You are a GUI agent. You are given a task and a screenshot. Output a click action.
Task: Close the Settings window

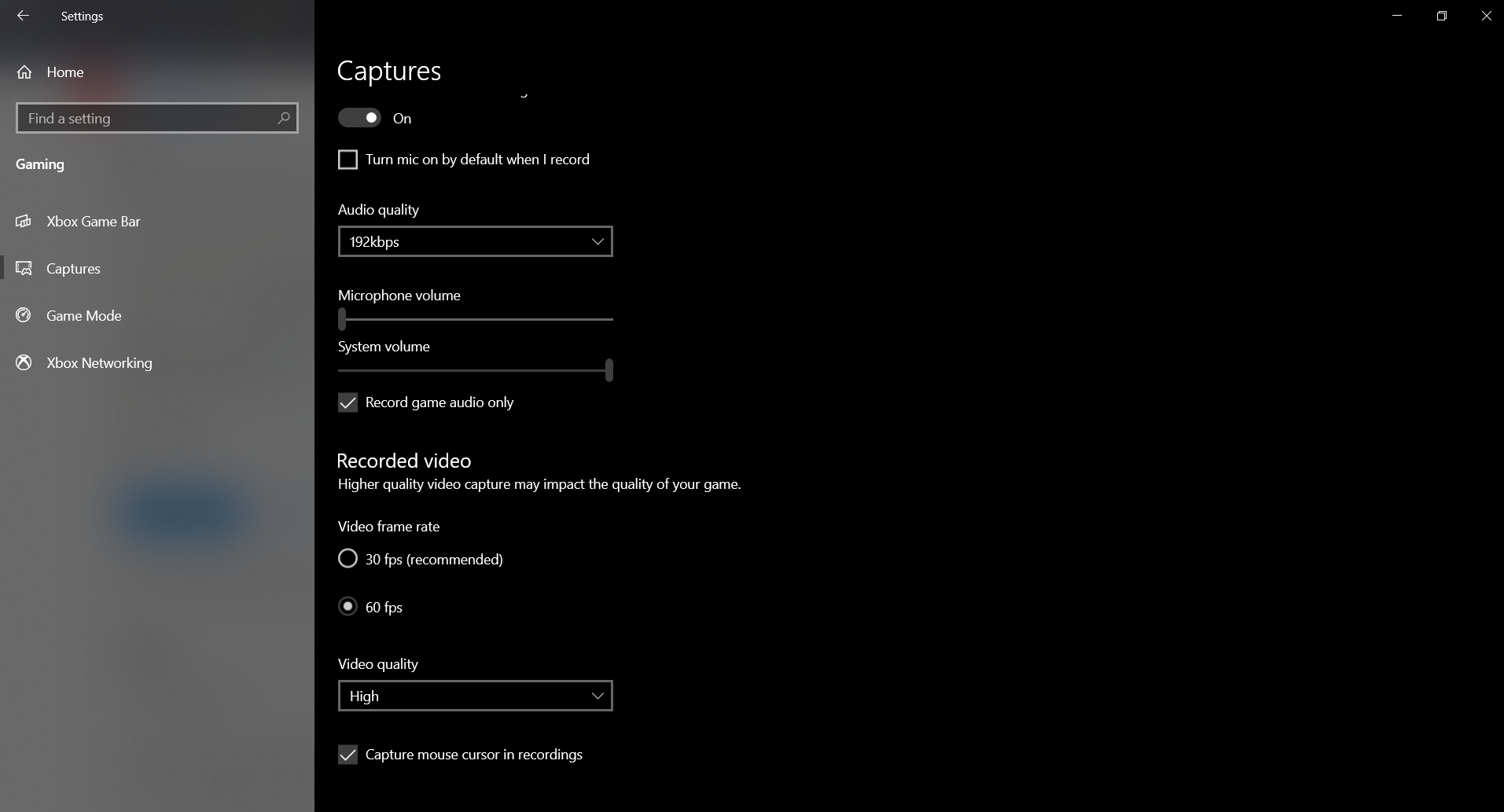click(x=1486, y=16)
